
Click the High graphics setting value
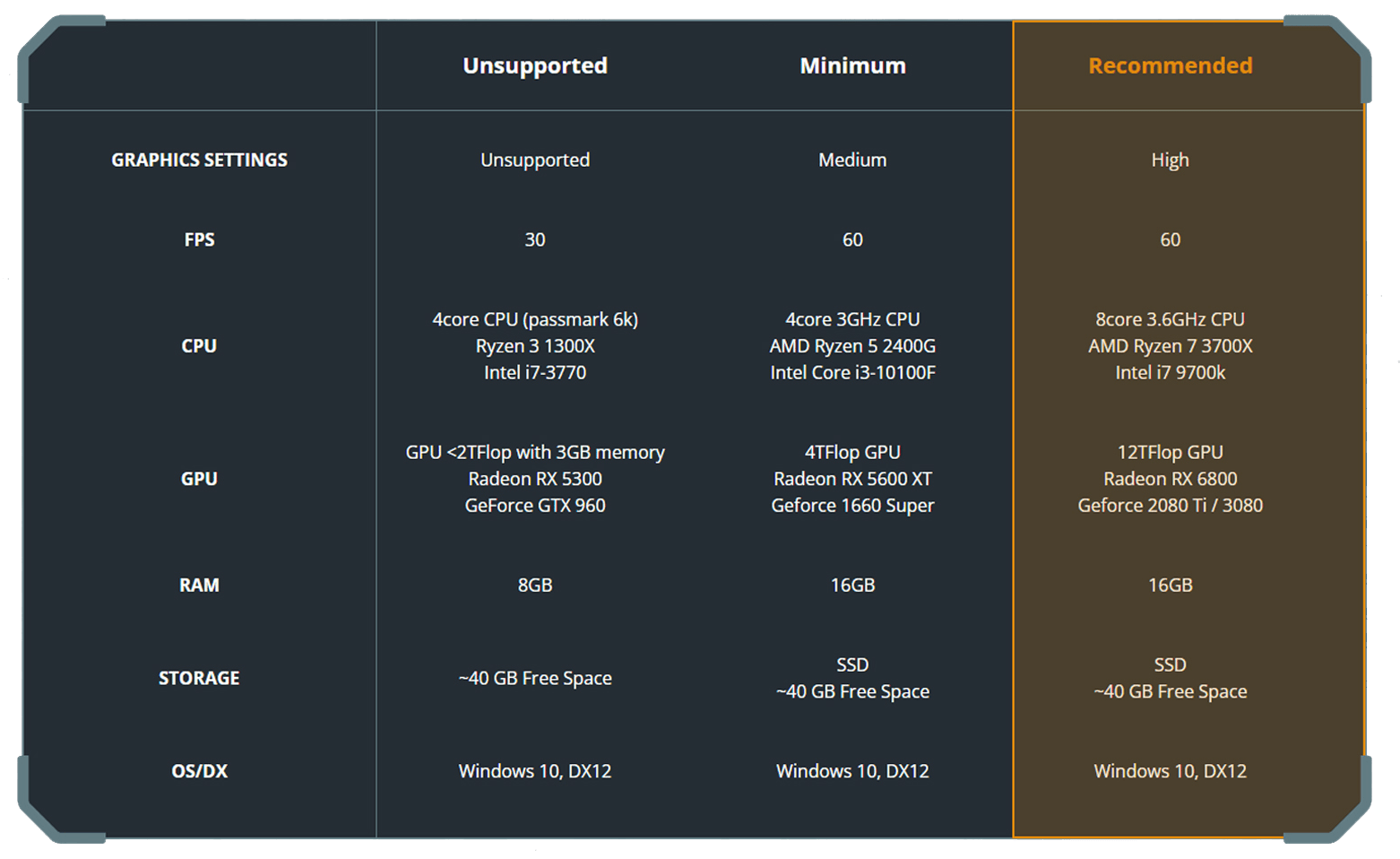click(1170, 161)
